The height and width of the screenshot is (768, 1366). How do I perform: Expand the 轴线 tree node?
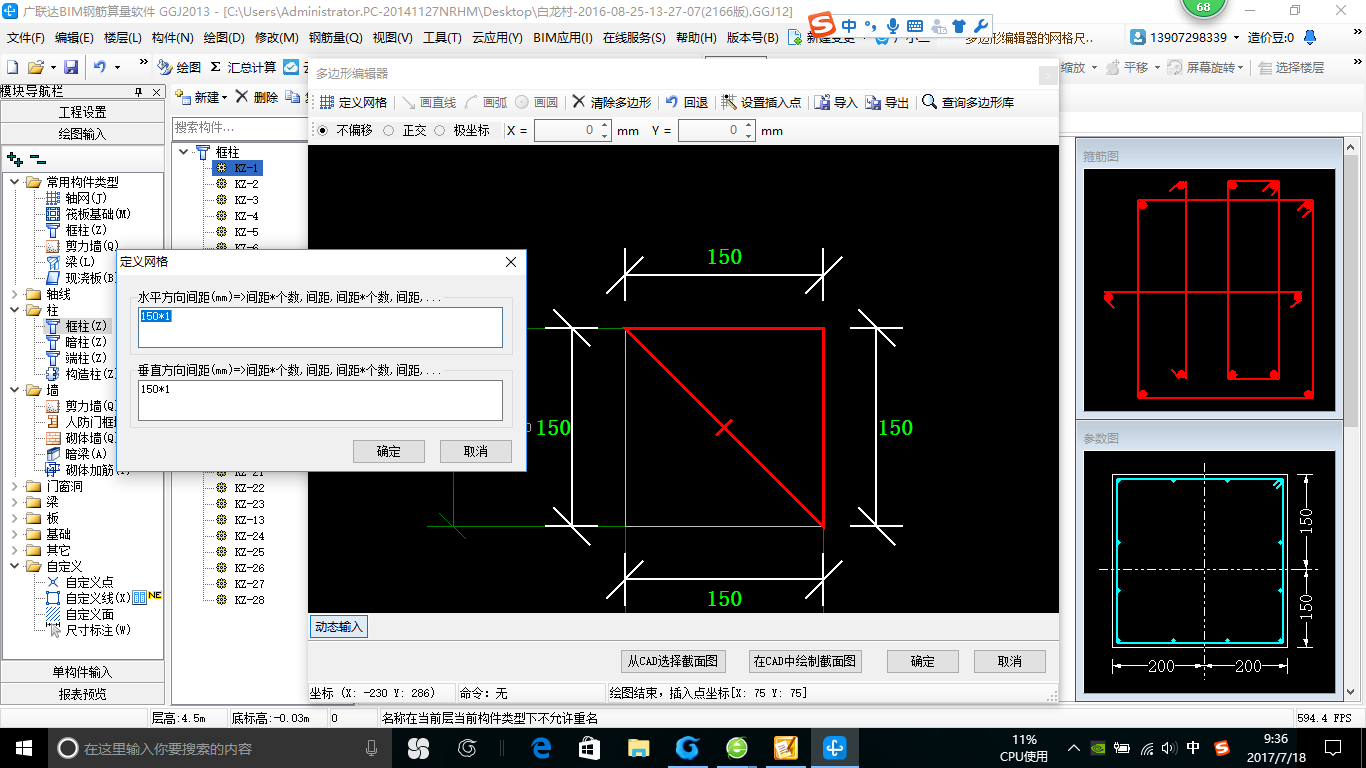(x=15, y=294)
